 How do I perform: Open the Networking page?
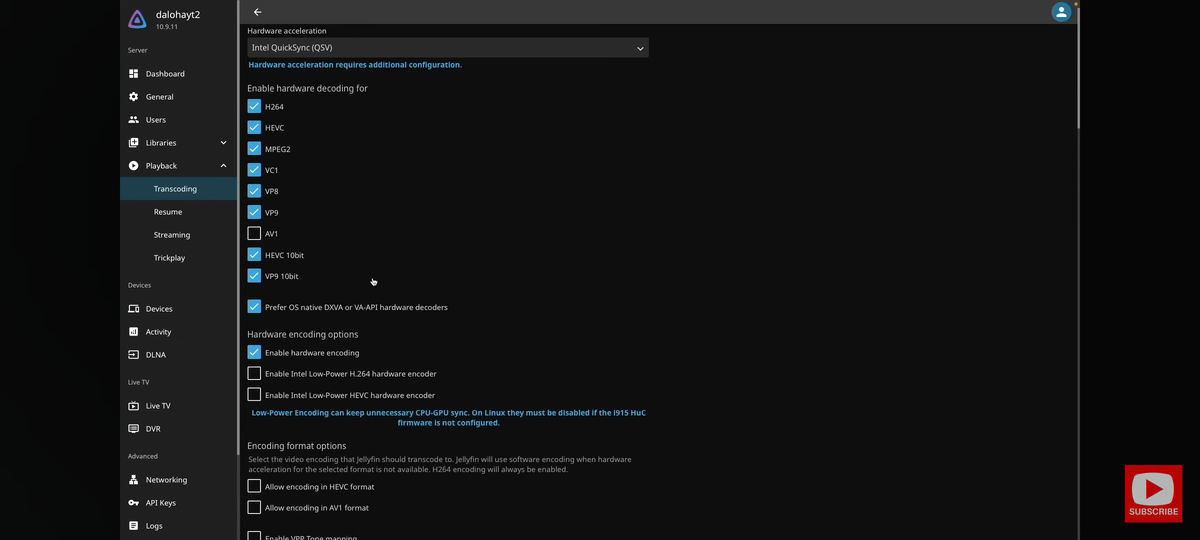click(179, 480)
